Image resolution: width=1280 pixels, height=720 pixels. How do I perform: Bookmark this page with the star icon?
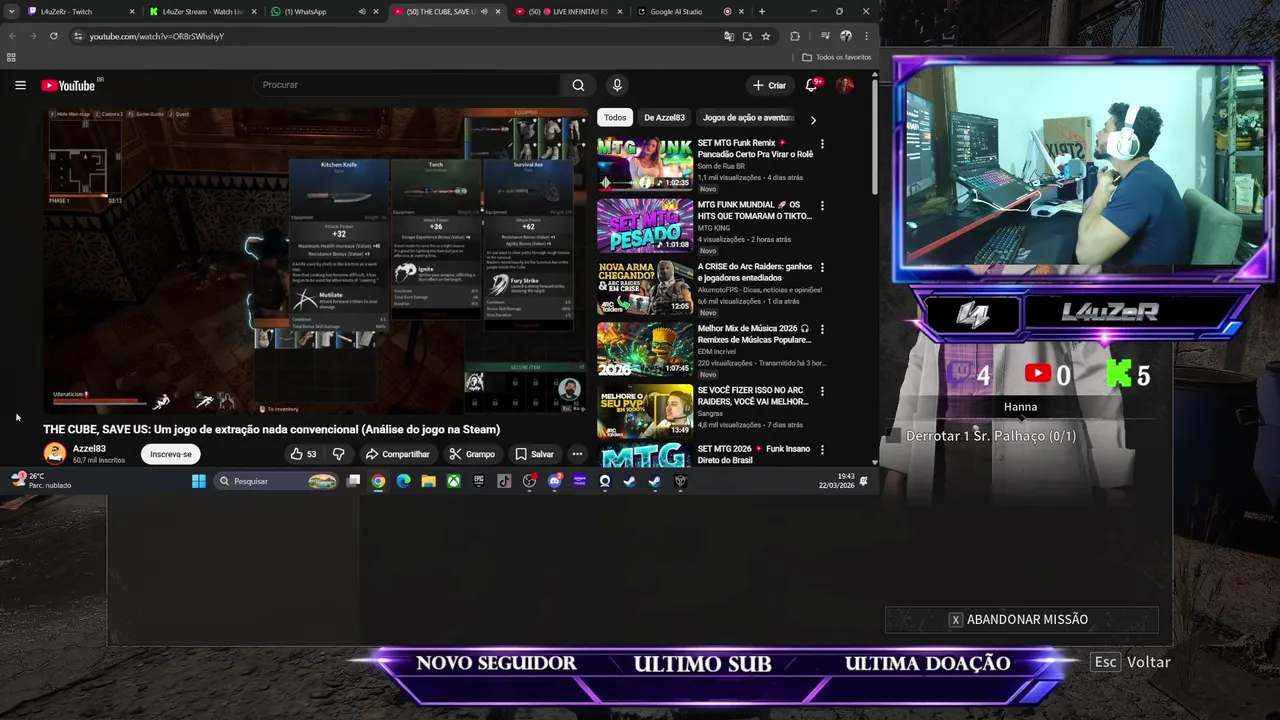[766, 36]
